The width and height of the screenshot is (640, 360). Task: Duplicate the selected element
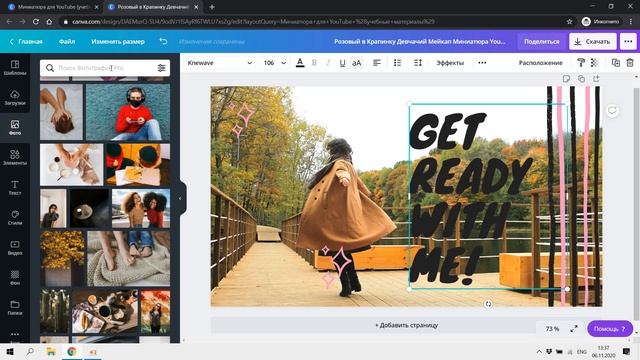click(x=616, y=63)
